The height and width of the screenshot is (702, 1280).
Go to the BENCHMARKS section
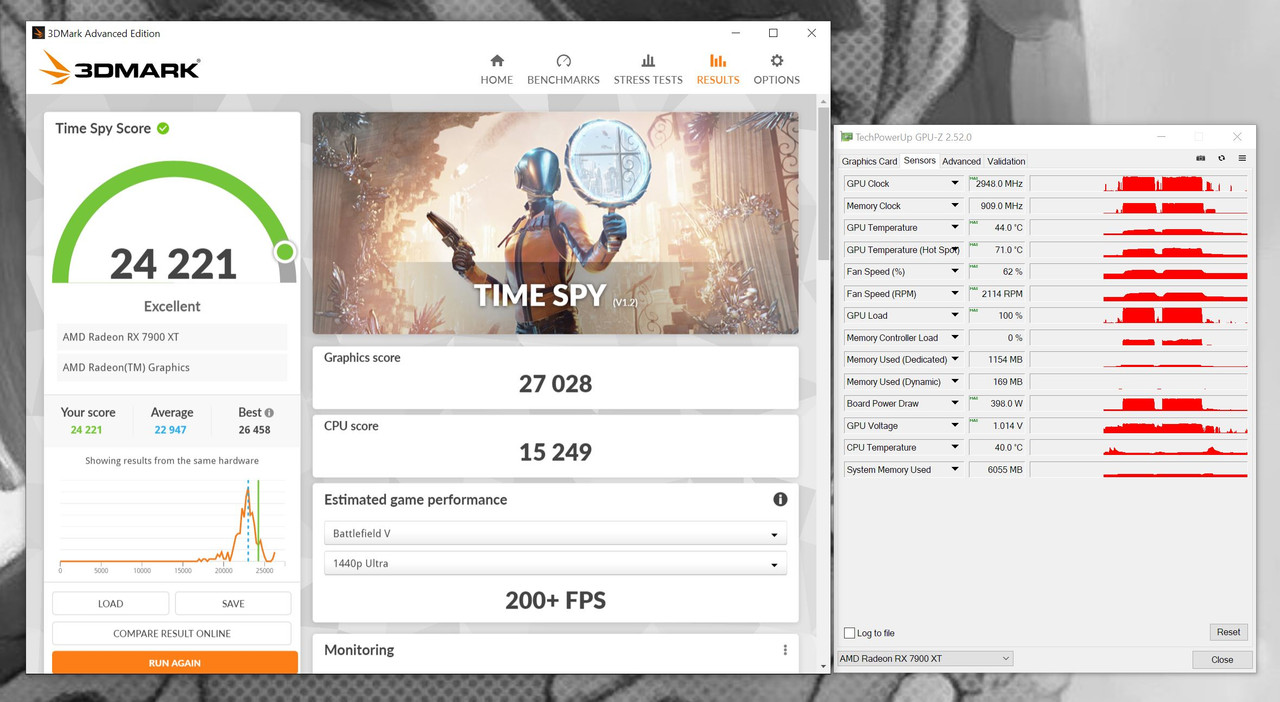tap(563, 70)
